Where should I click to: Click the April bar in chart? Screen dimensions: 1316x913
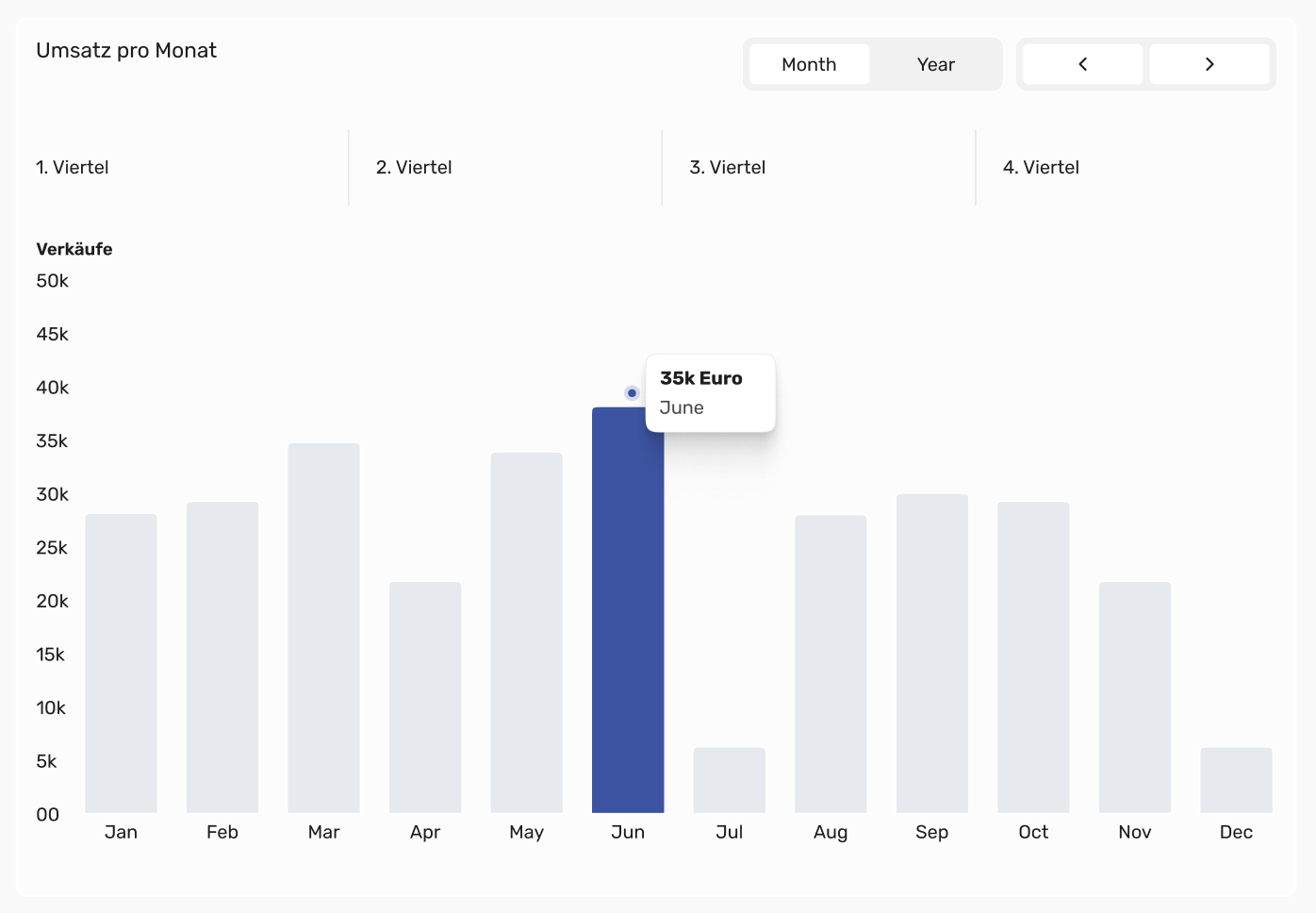[x=425, y=697]
